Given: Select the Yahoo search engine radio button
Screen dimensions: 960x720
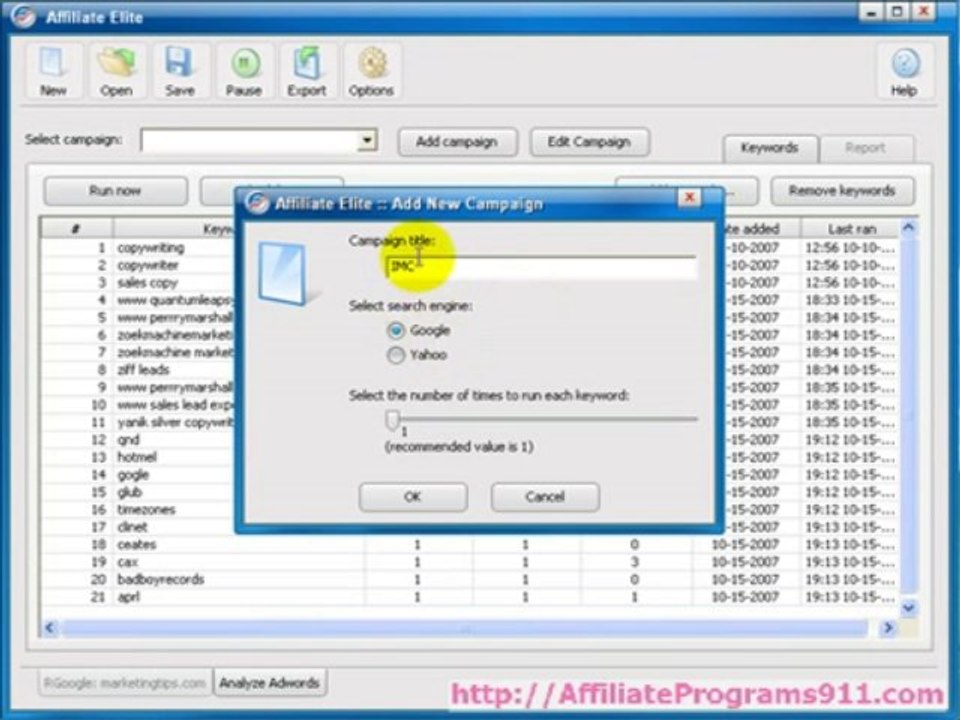Looking at the screenshot, I should tap(396, 355).
